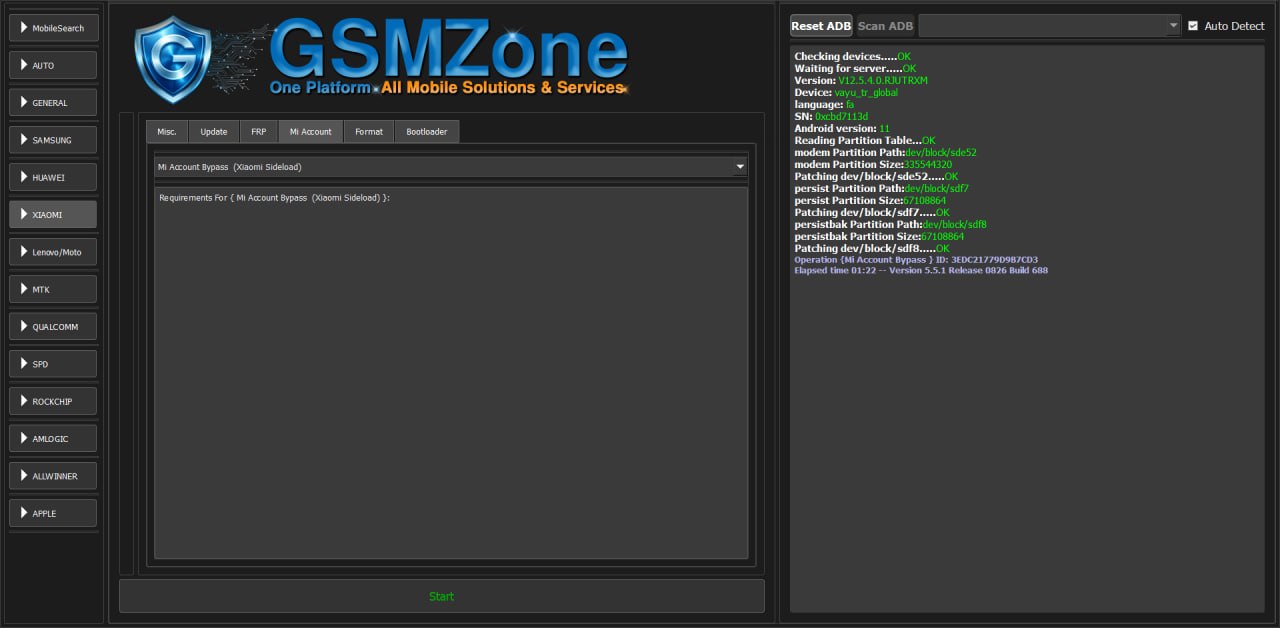Switch to the Format tab

369,131
